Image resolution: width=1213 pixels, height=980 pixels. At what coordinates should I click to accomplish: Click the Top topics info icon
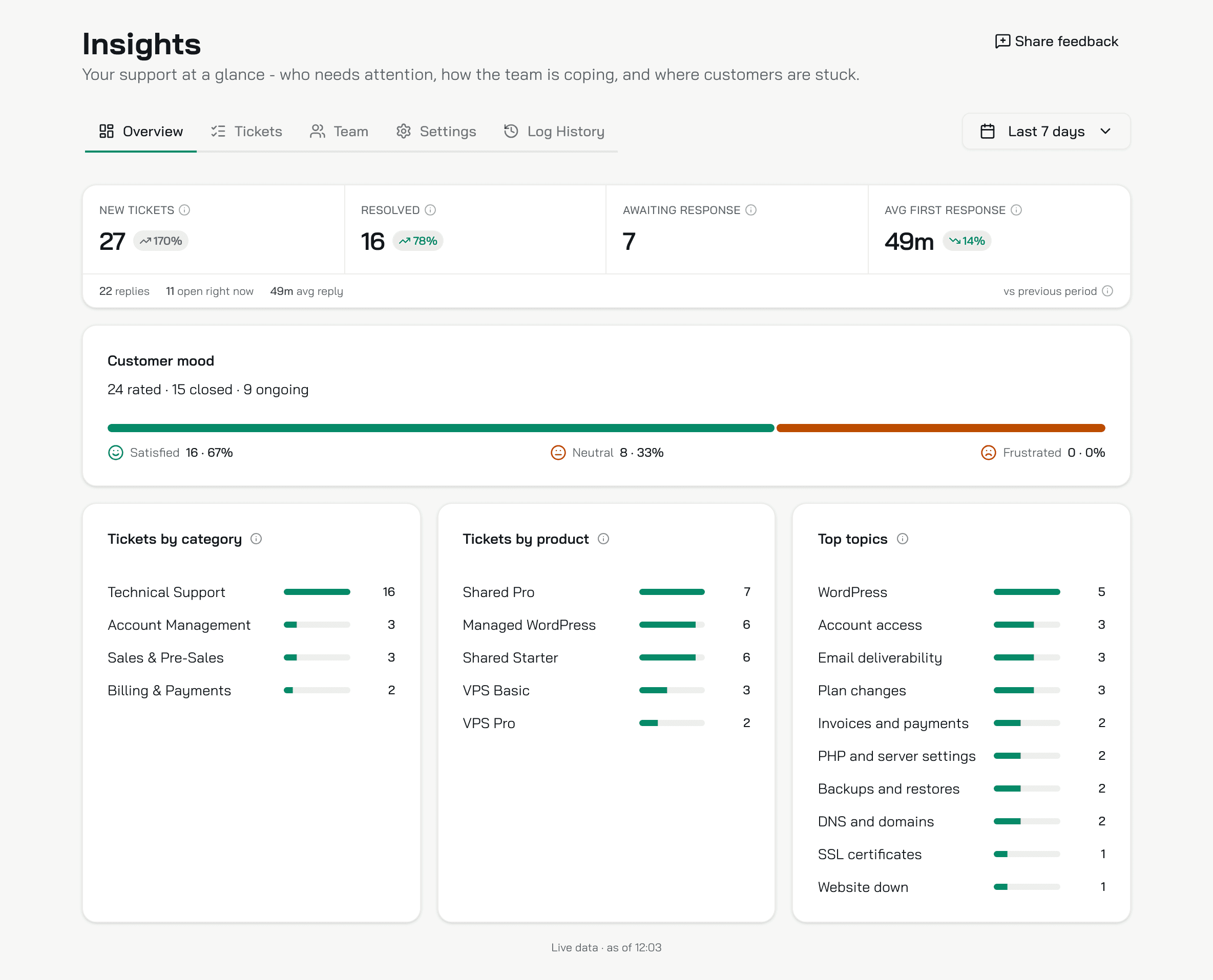pyautogui.click(x=903, y=539)
